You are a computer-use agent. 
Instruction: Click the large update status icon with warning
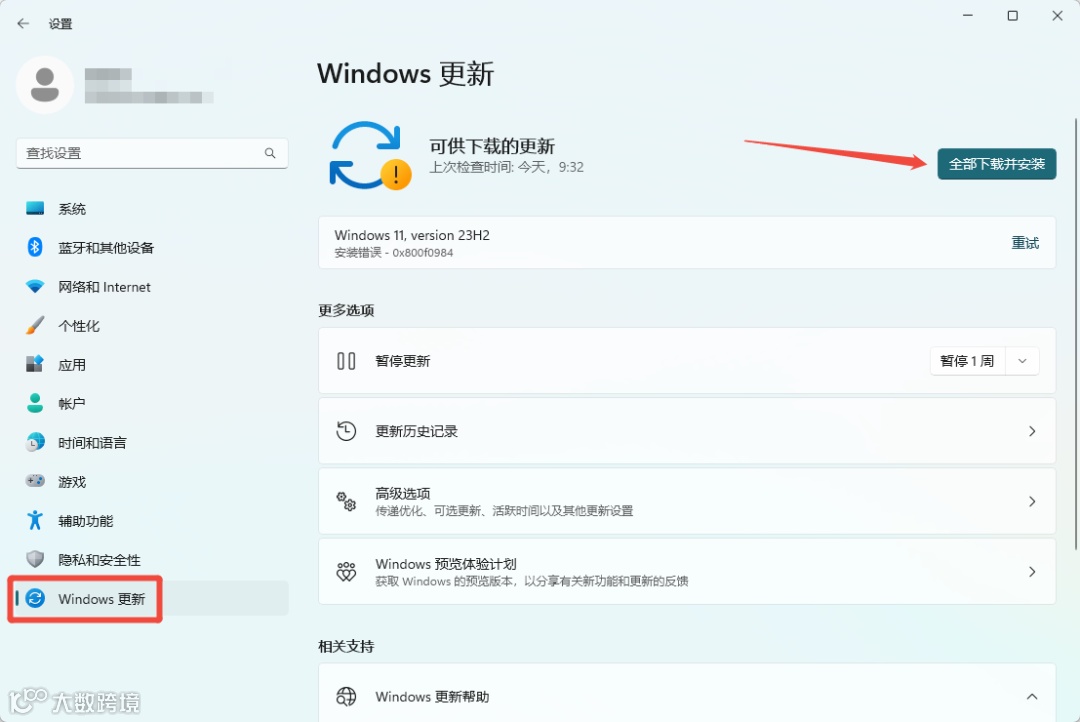(x=370, y=156)
